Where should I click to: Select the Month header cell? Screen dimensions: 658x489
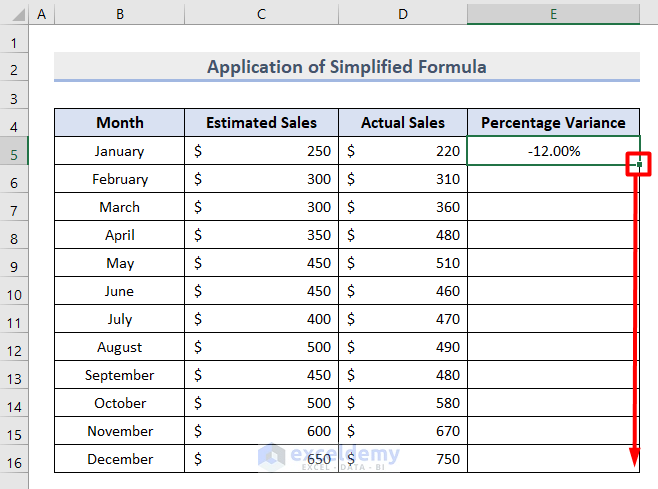[x=119, y=123]
